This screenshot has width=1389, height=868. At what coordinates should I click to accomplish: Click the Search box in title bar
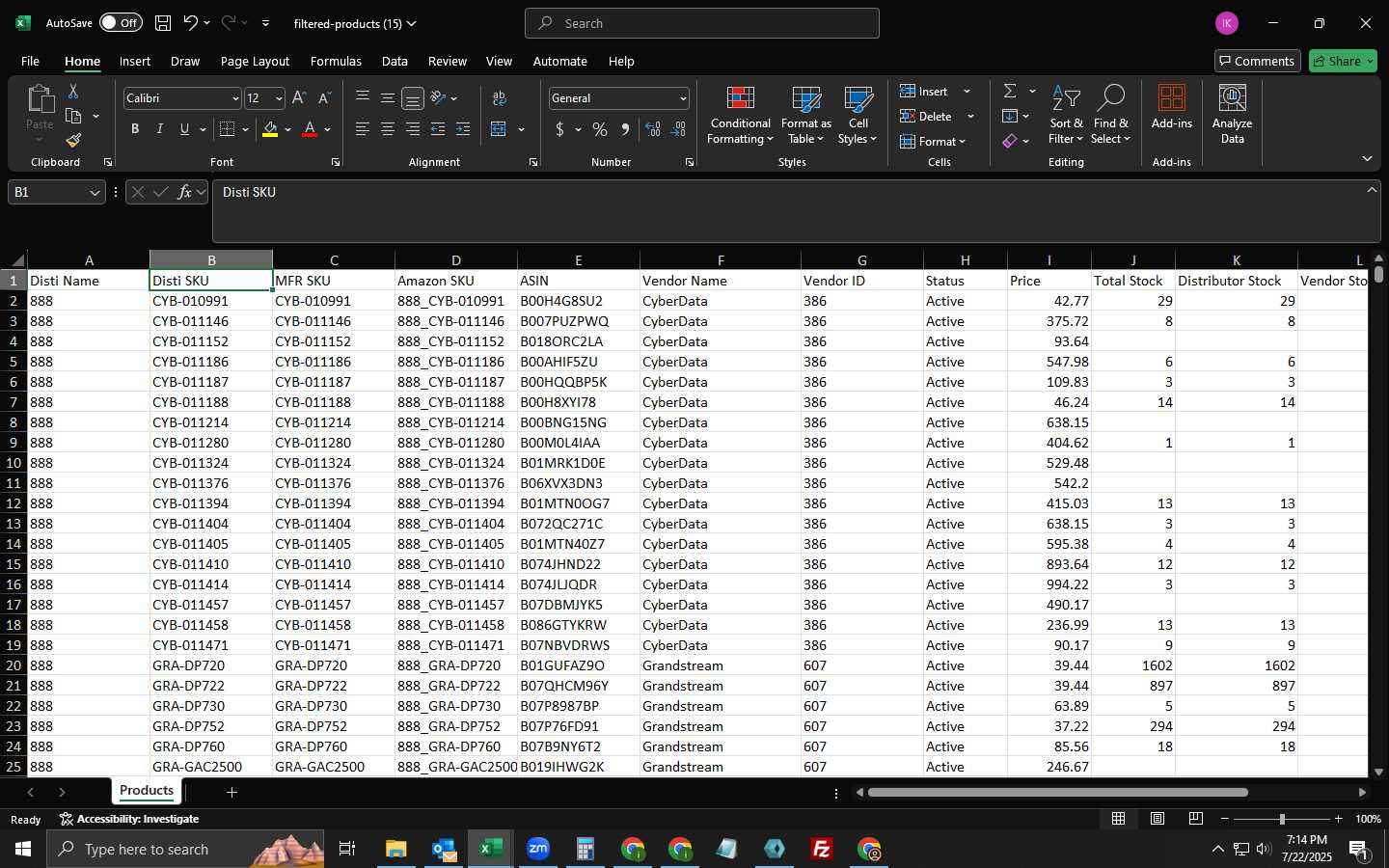coord(701,23)
